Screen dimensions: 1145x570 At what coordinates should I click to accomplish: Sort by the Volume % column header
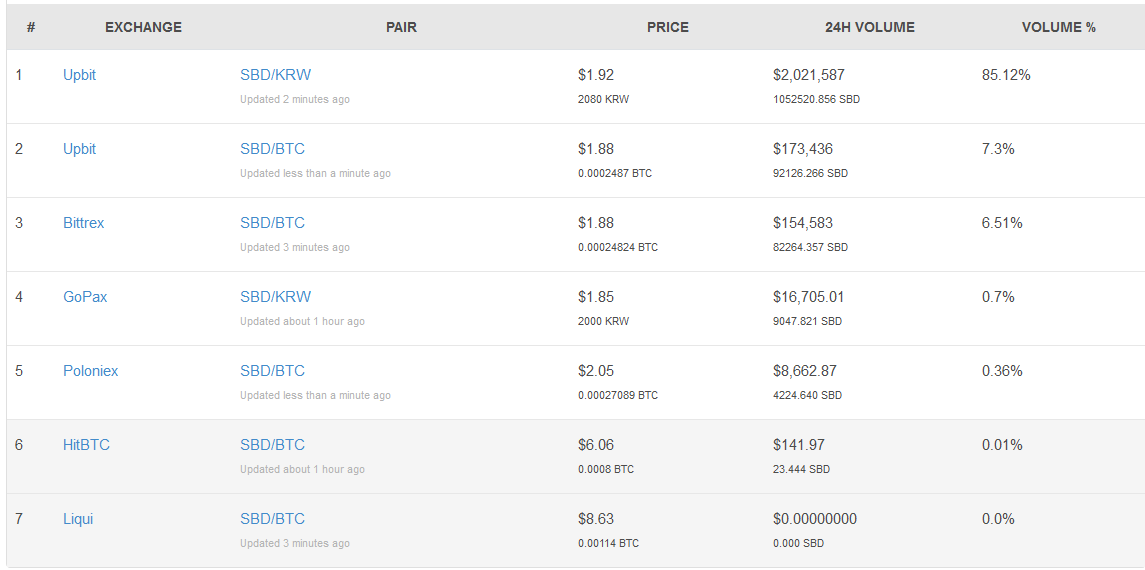point(1058,27)
